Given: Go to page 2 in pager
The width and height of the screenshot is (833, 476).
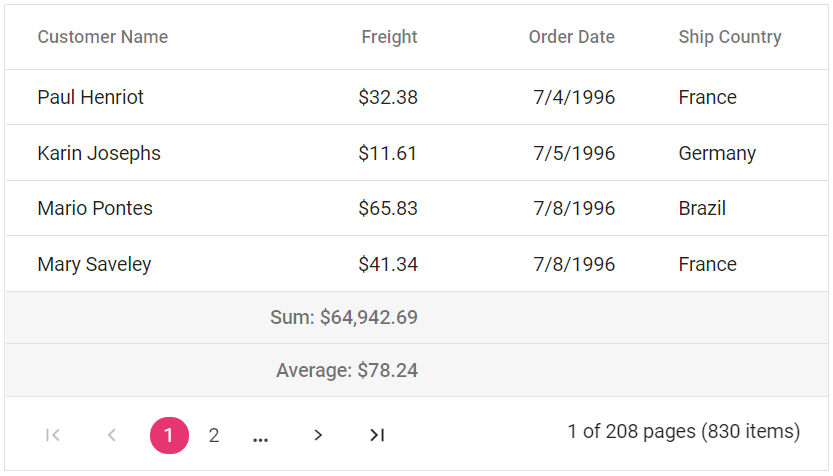Looking at the screenshot, I should tap(213, 435).
